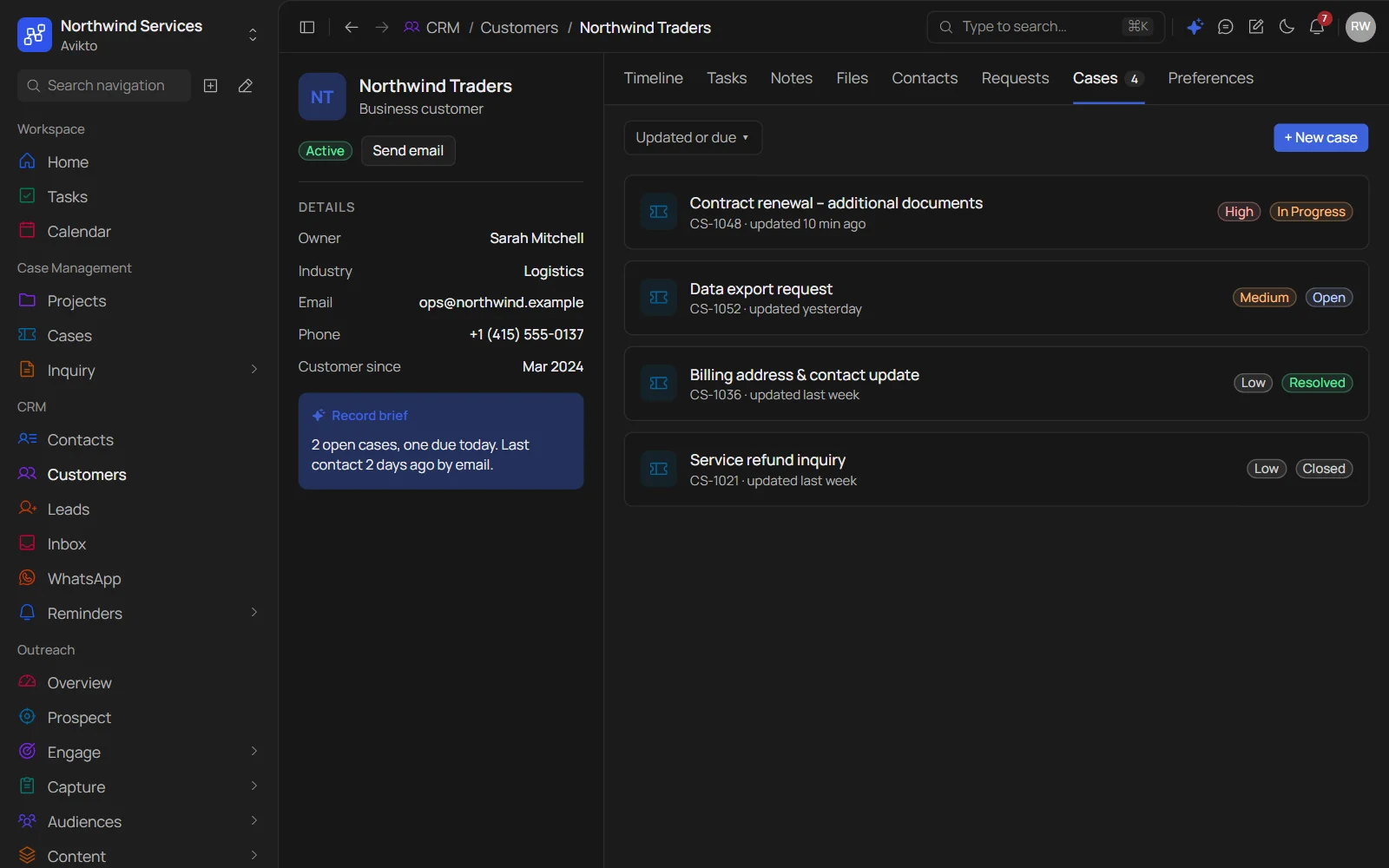This screenshot has height=868, width=1389.
Task: Open the Data export request case
Action: (996, 298)
